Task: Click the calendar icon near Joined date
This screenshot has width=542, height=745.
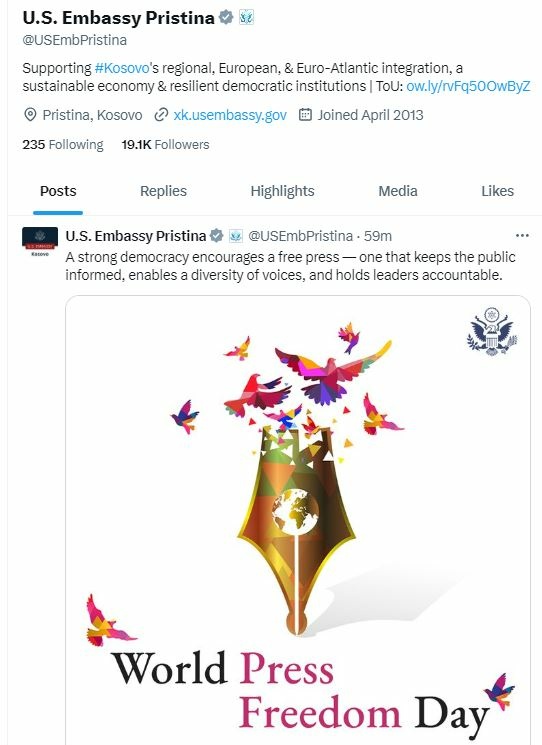Action: pyautogui.click(x=305, y=115)
